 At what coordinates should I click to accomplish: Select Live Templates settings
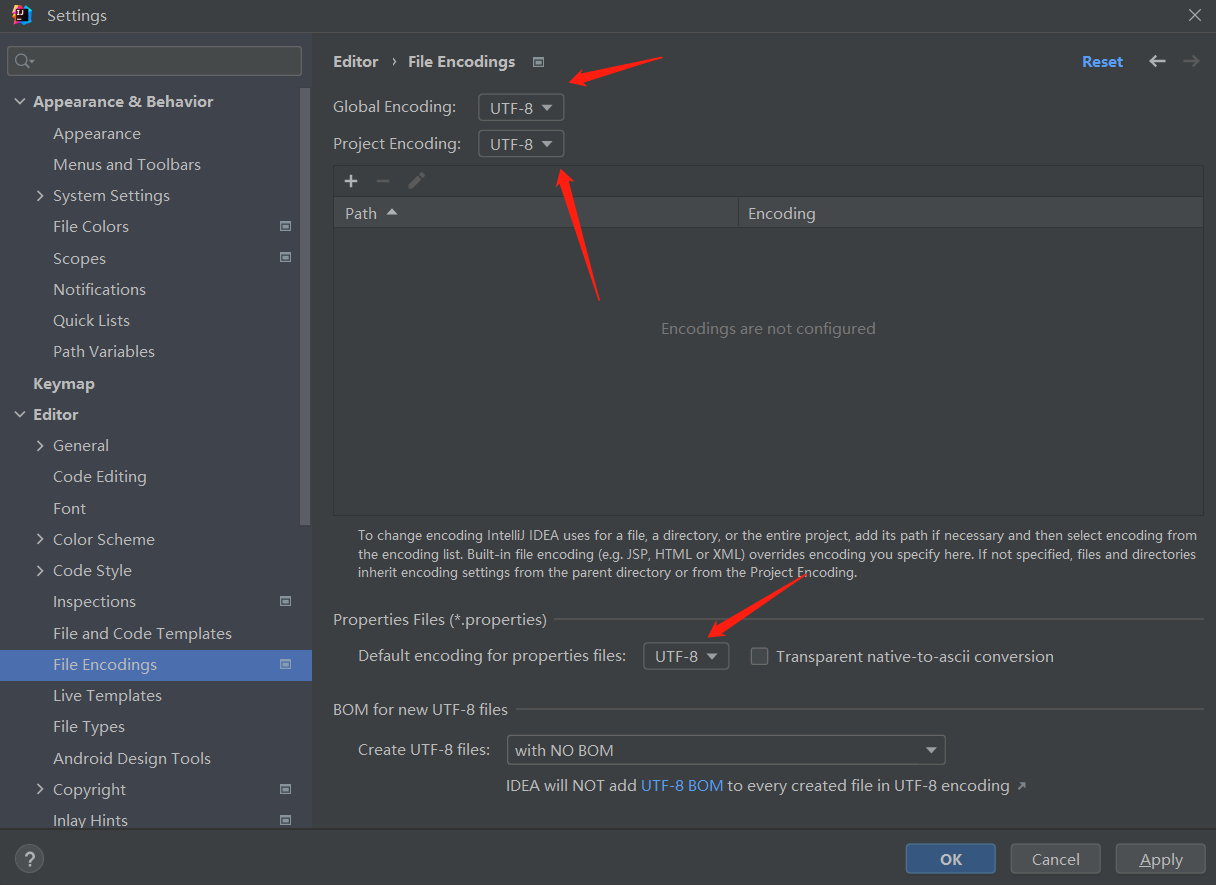tap(107, 695)
